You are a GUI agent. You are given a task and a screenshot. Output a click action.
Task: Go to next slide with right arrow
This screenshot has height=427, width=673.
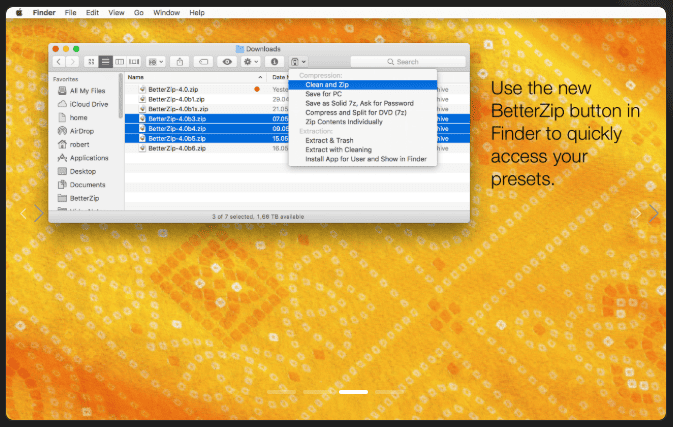tap(654, 213)
